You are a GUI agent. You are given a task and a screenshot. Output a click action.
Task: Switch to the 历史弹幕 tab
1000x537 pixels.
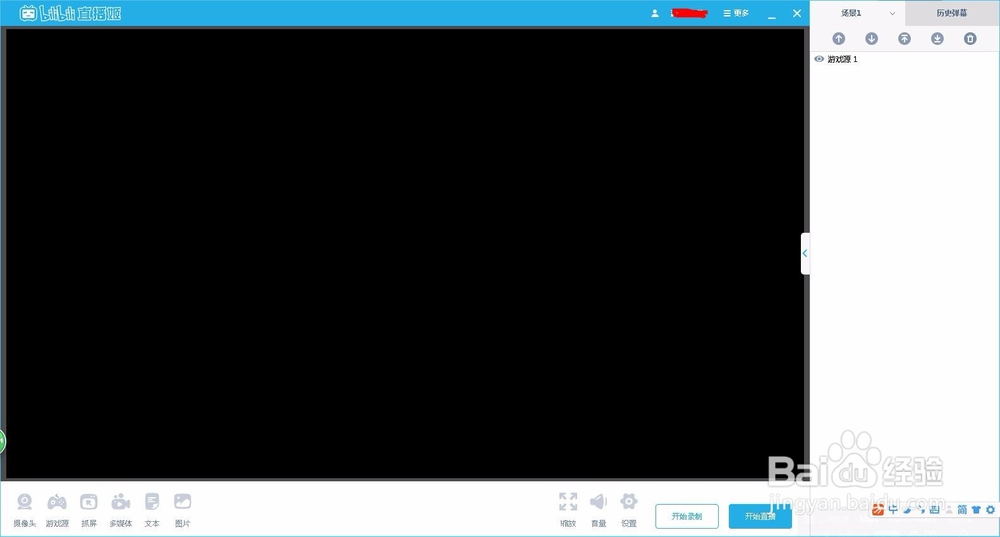click(x=952, y=13)
